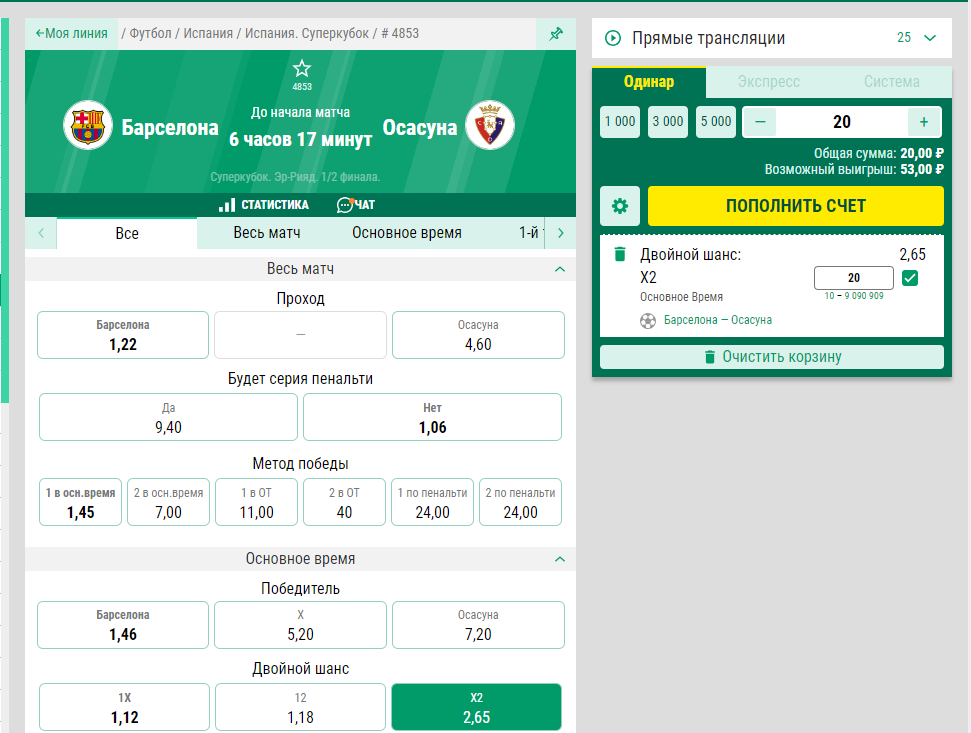Screen dimensions: 971x733
Task: Collapse the Основное время section
Action: [x=560, y=559]
